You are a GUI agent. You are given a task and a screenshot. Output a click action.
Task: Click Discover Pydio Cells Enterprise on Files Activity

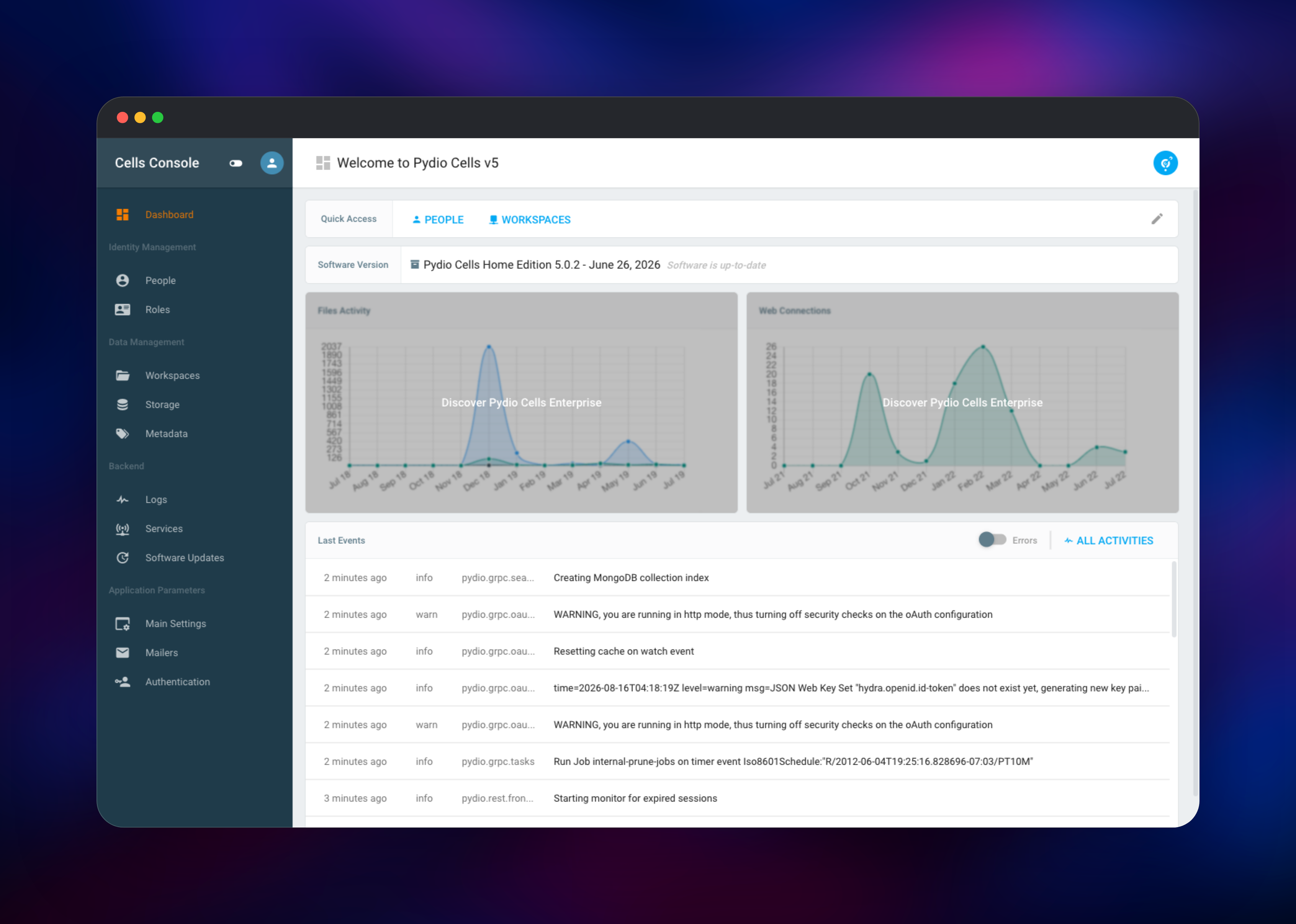[x=521, y=403]
